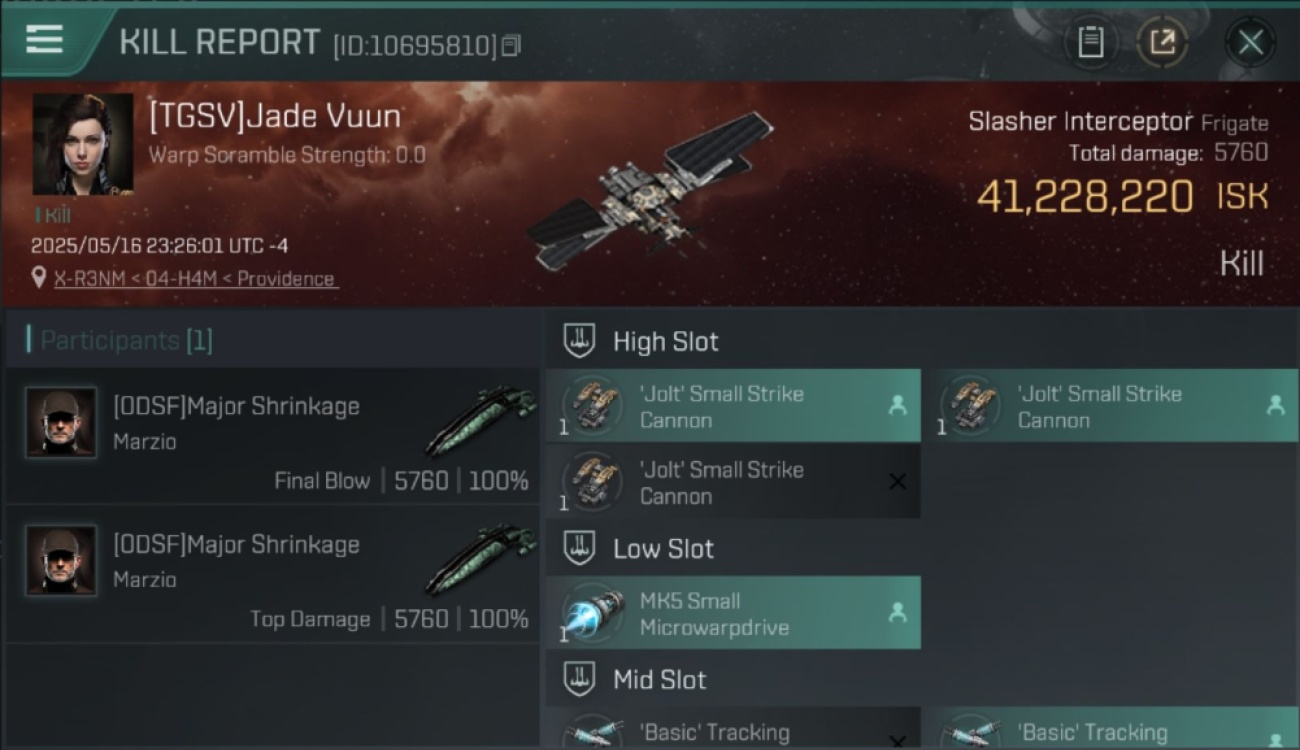Click the Marzio ship icon in Final Blow row
The height and width of the screenshot is (750, 1300).
point(481,419)
